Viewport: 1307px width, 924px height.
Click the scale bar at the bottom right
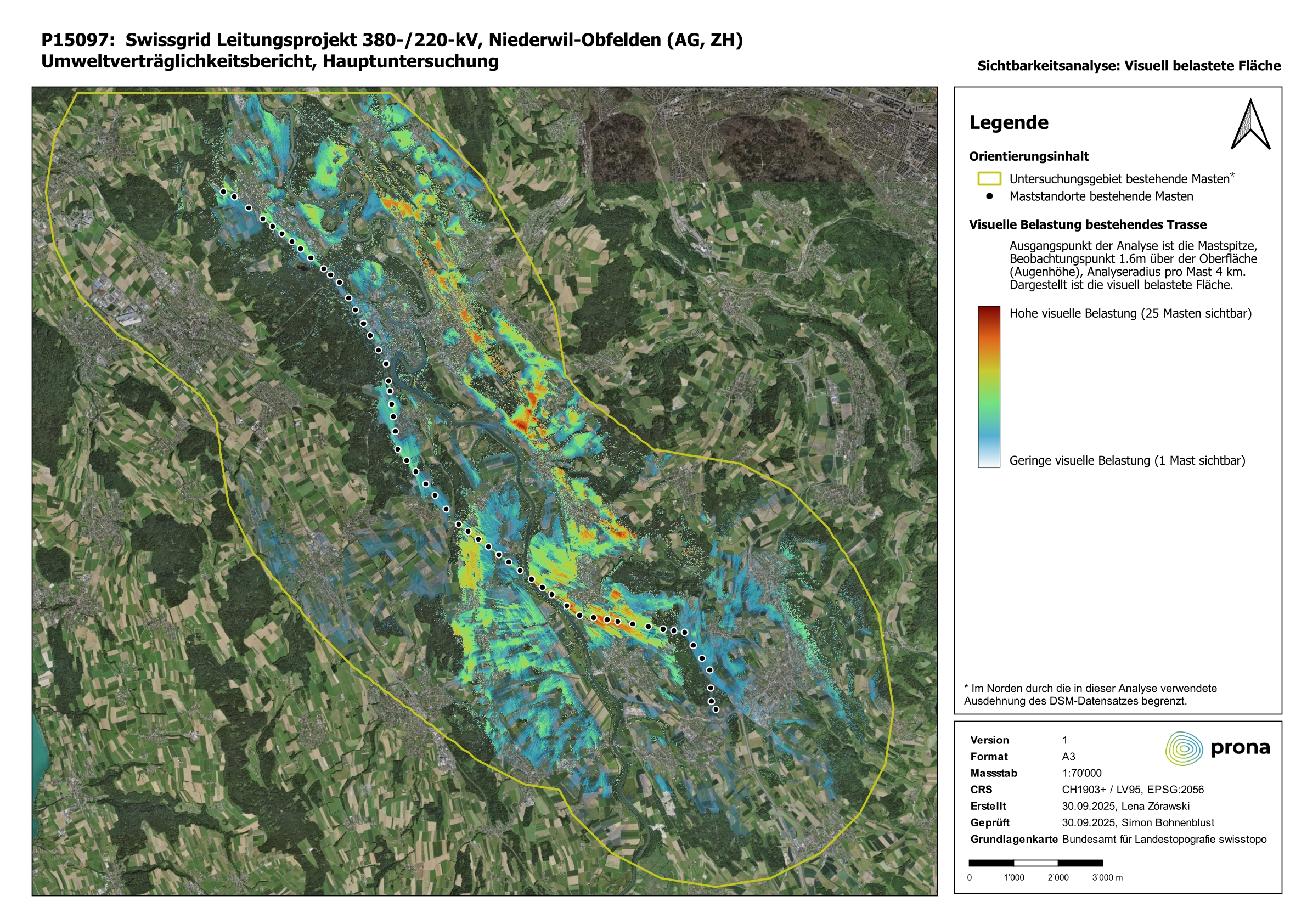(x=1035, y=863)
